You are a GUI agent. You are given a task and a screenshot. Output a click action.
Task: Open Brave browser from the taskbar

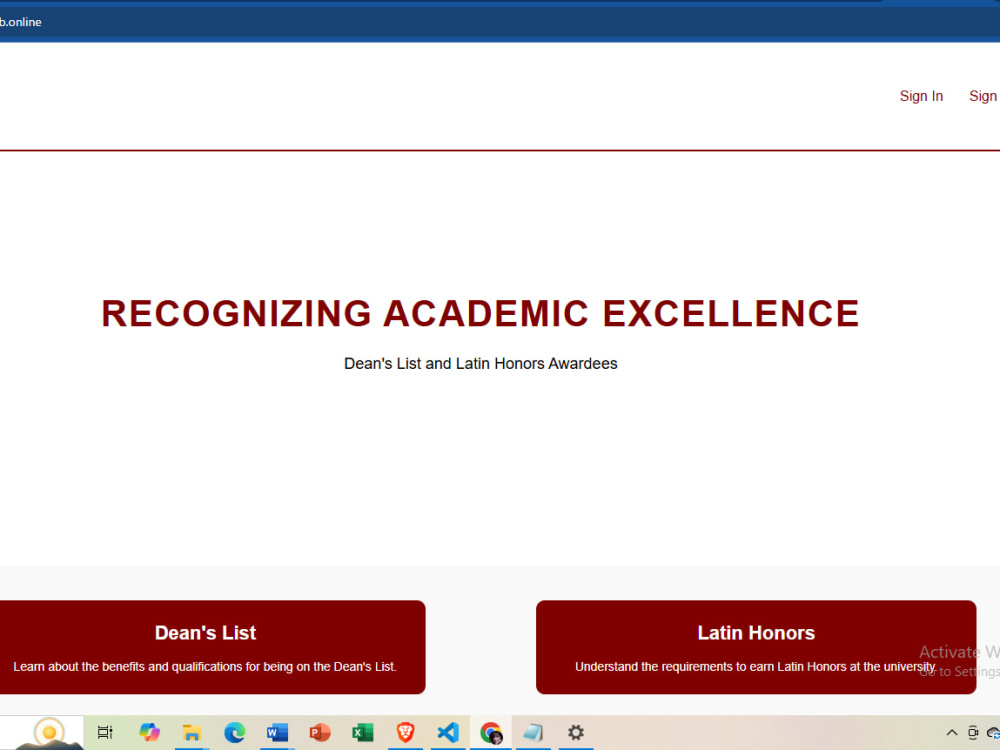(406, 732)
